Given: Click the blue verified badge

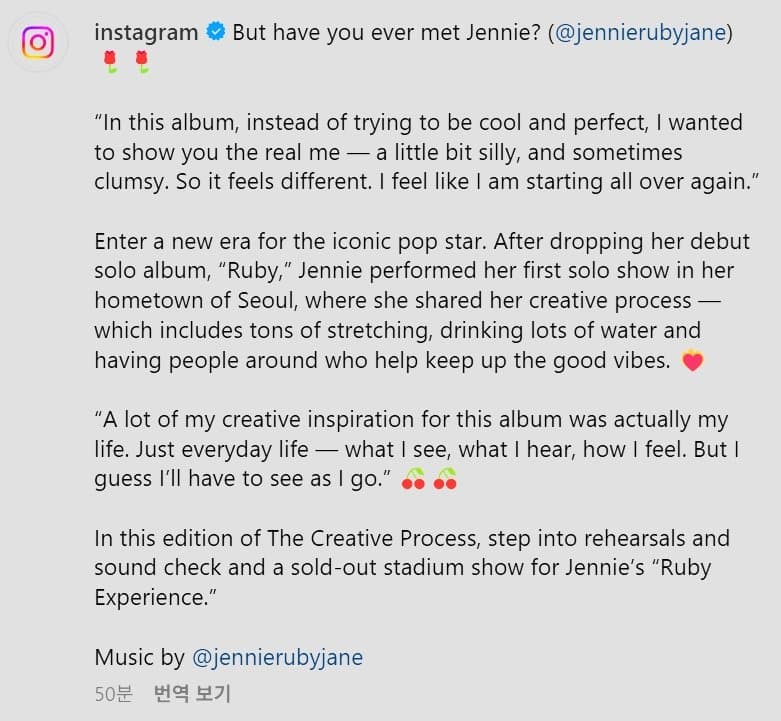Looking at the screenshot, I should coord(216,31).
